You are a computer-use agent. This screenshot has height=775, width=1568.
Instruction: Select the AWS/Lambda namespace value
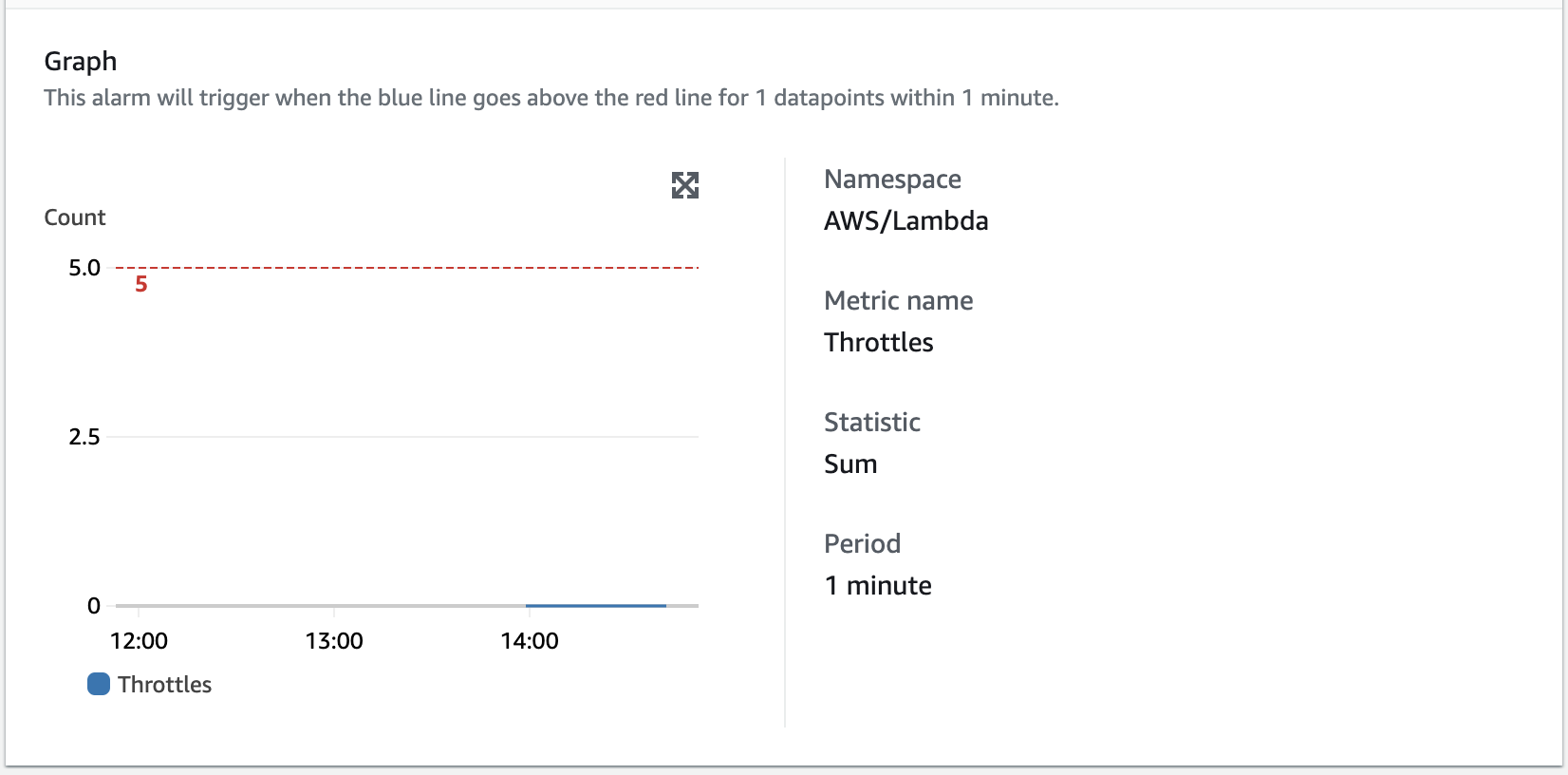coord(905,221)
